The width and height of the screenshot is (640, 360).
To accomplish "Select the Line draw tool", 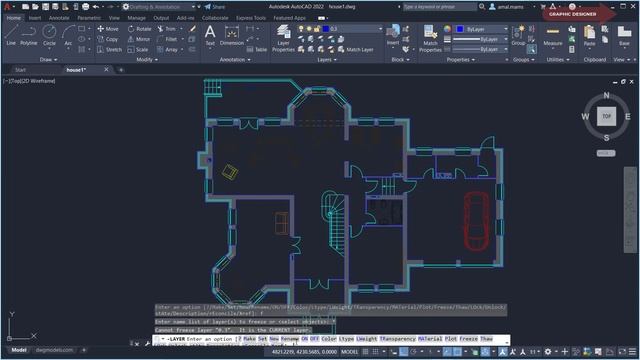I will (11, 34).
